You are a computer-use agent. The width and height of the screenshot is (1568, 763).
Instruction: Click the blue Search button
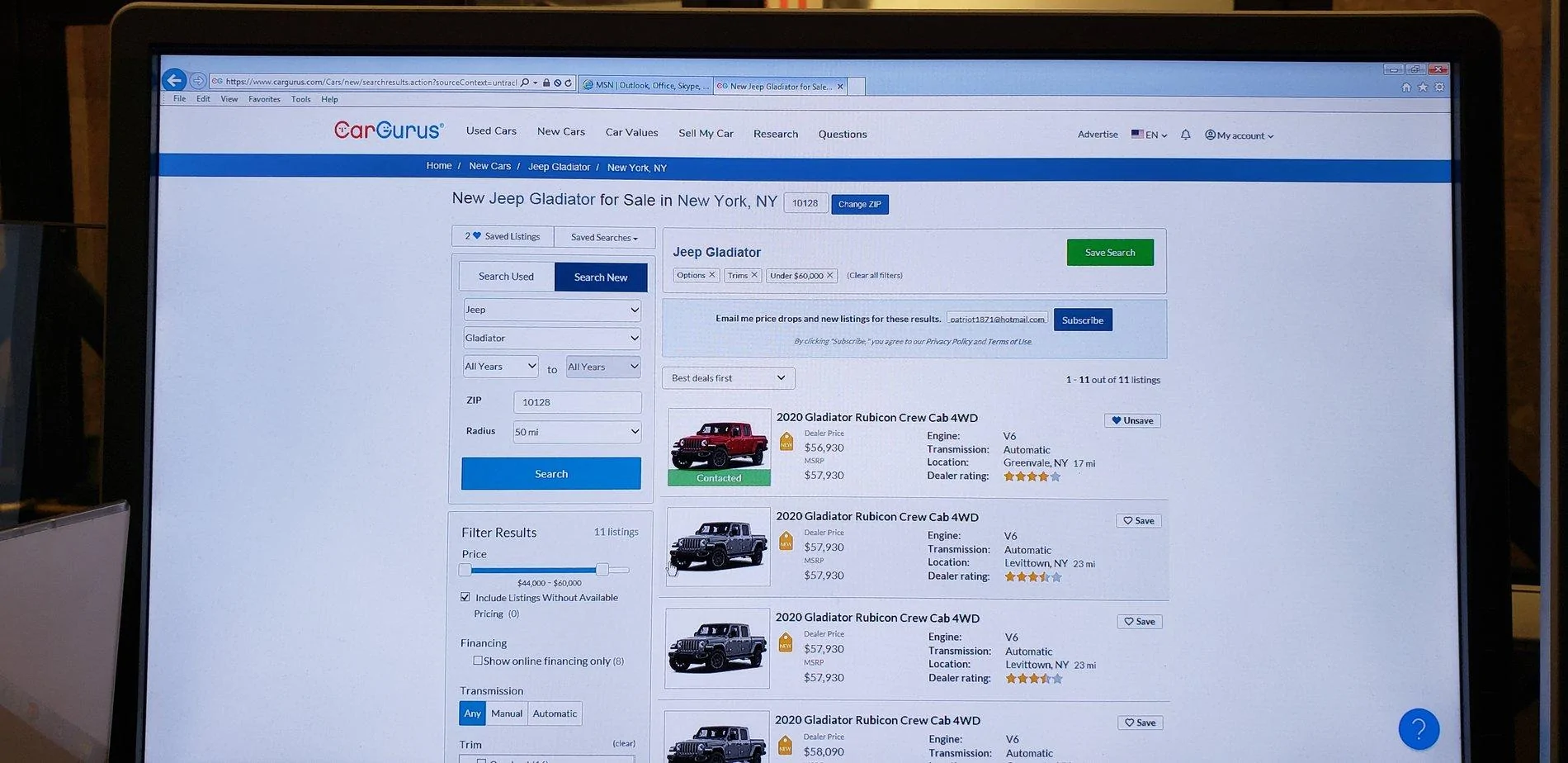(x=551, y=474)
